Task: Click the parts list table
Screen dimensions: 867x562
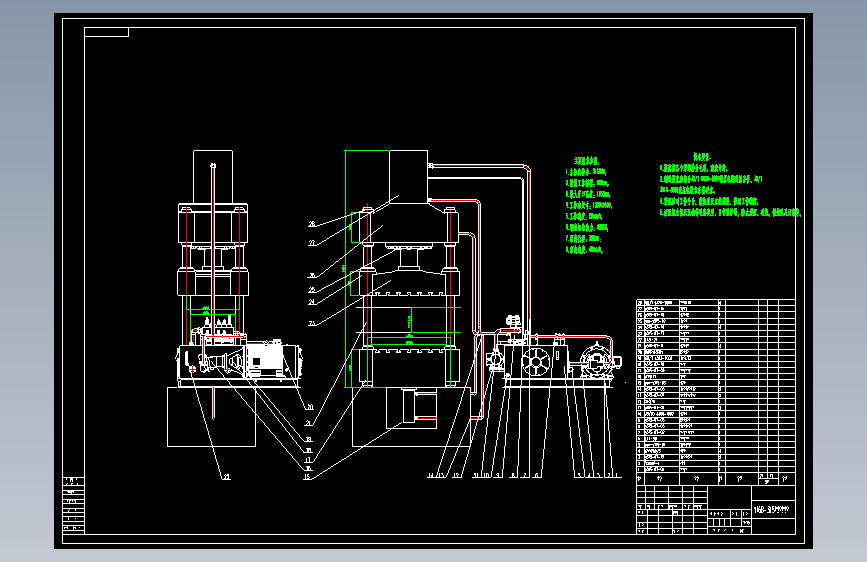Action: coord(716,392)
